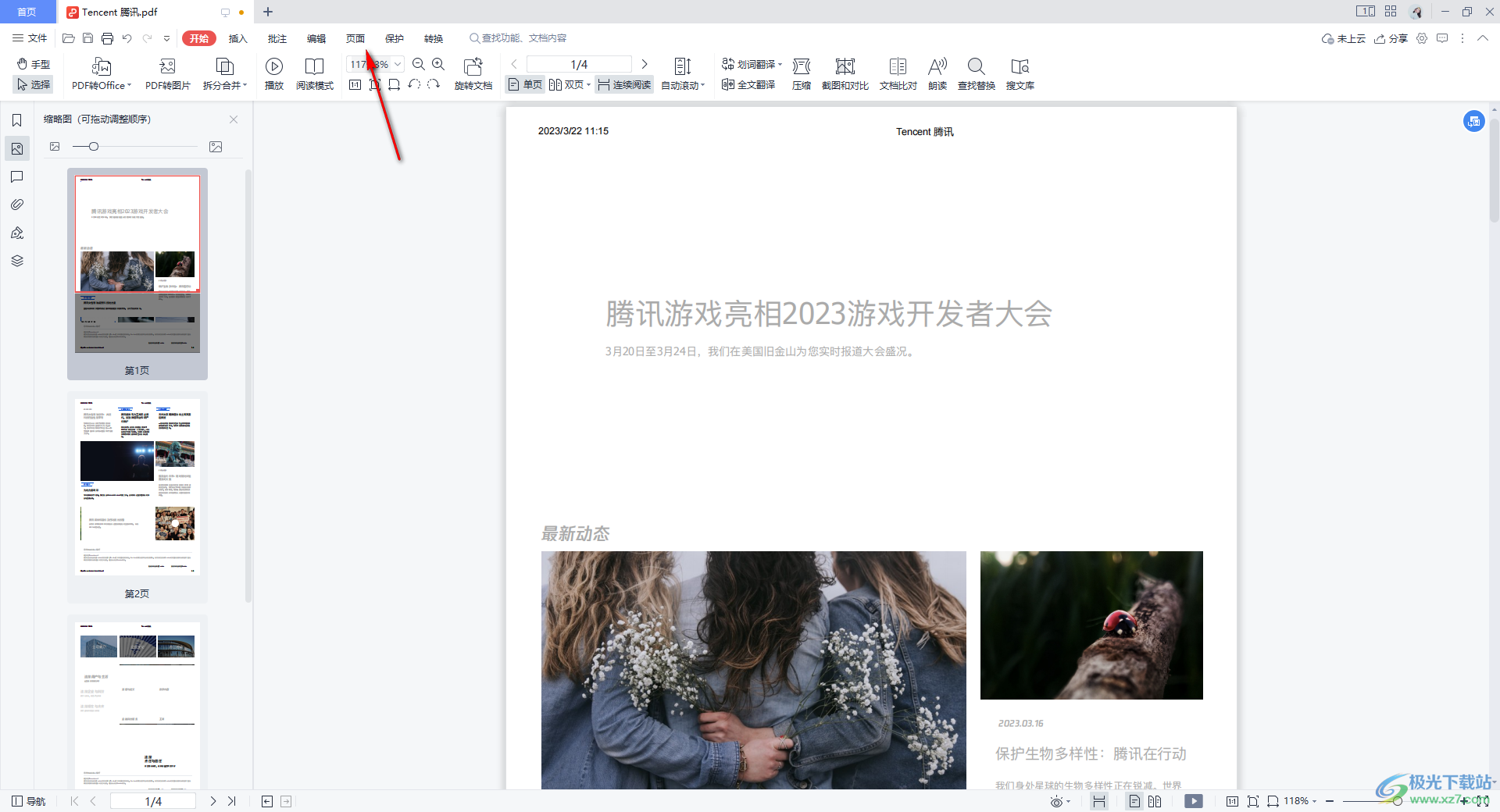Open the signature panel in sidebar
The image size is (1500, 812).
(x=17, y=233)
